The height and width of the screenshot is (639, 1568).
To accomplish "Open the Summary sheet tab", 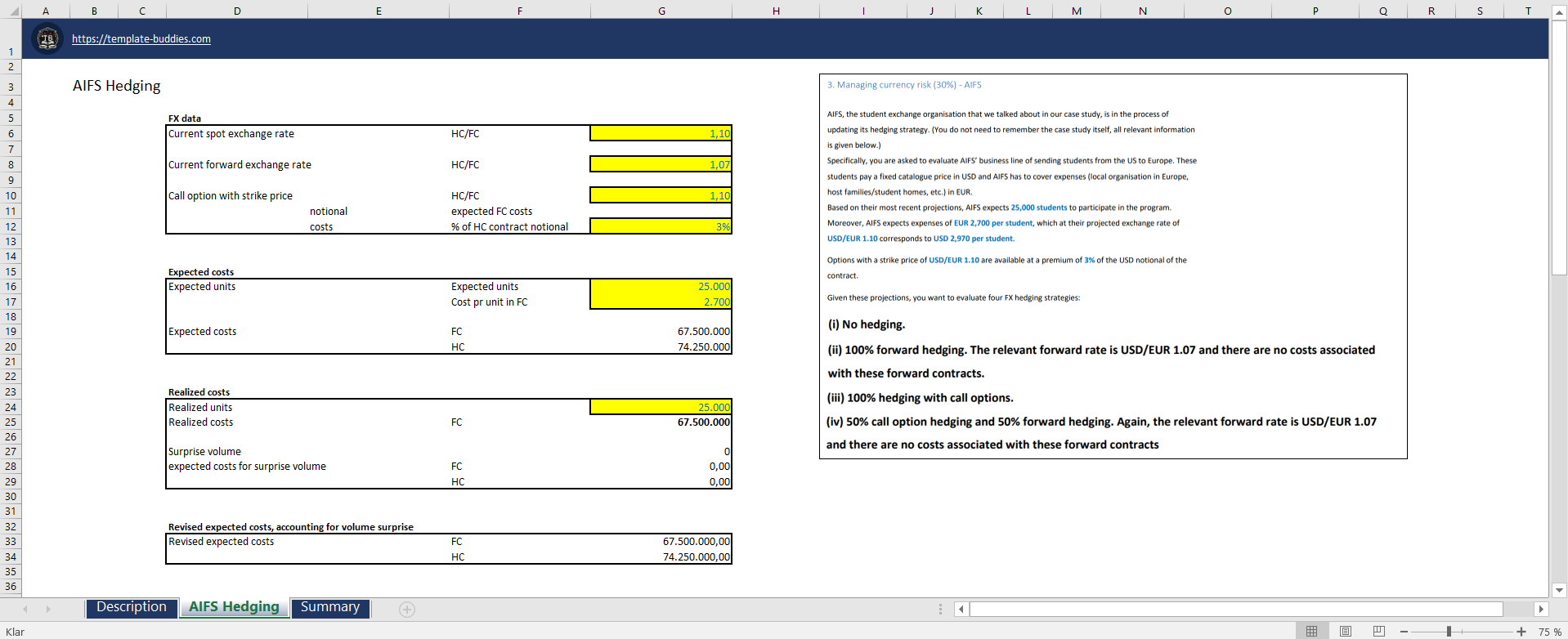I will point(330,607).
